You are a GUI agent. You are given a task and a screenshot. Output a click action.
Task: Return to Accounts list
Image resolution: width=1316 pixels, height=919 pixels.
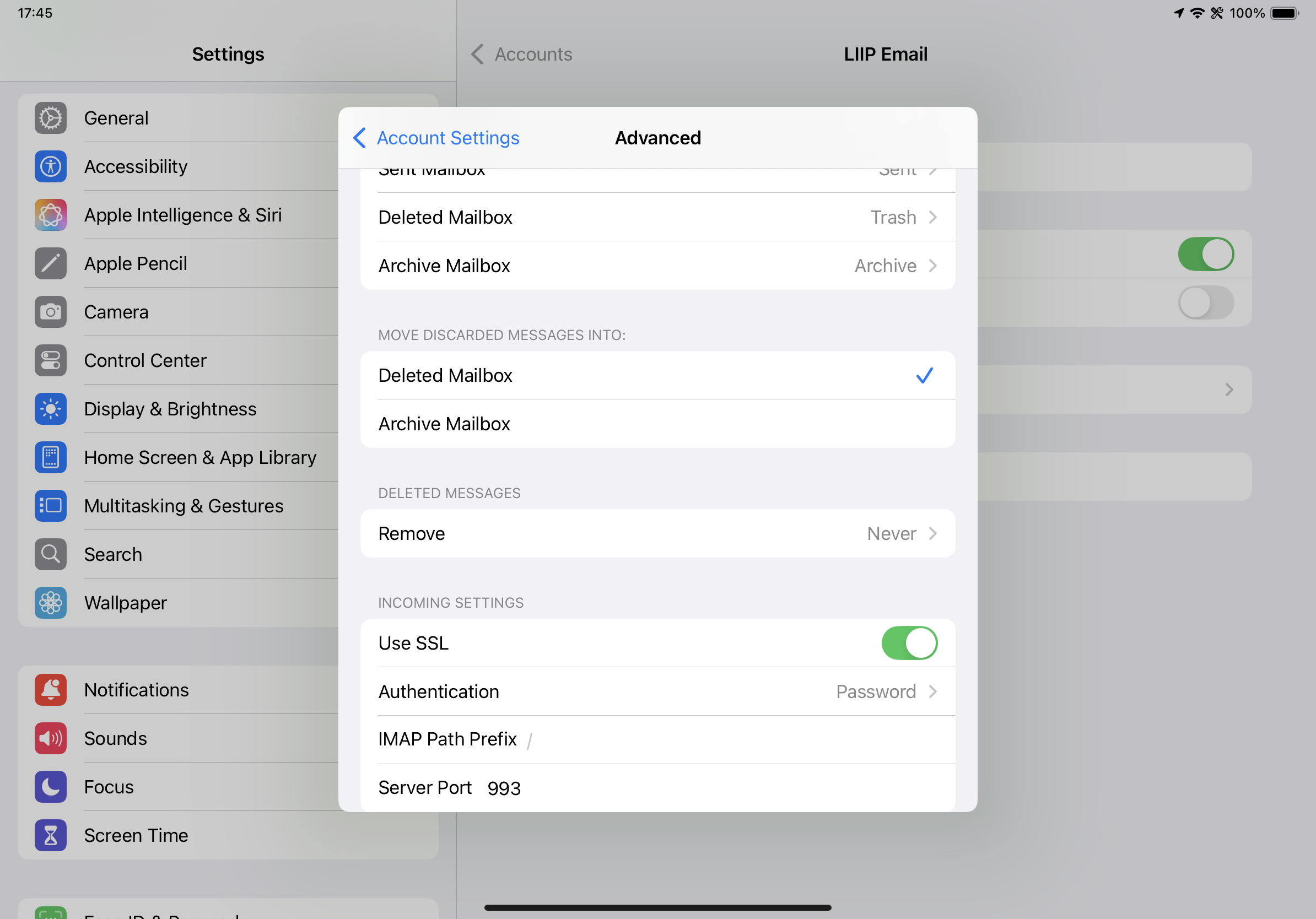[521, 55]
